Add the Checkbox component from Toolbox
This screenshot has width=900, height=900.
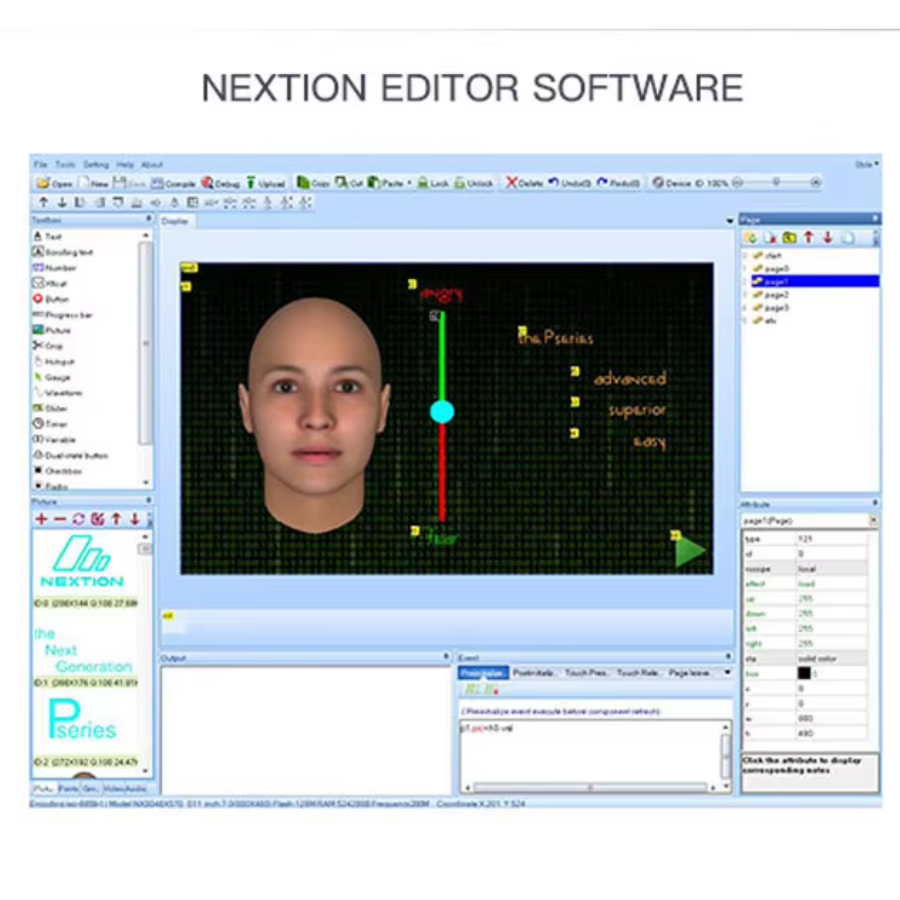62,471
